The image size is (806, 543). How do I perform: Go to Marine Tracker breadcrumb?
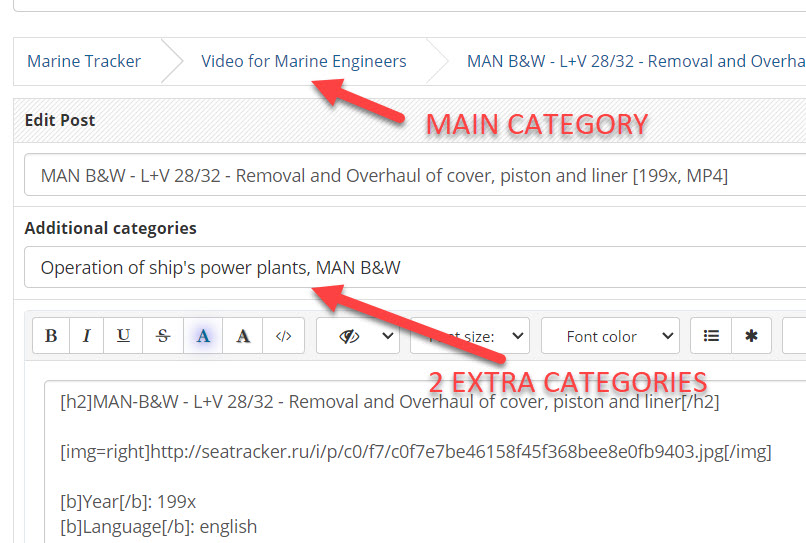[x=84, y=62]
